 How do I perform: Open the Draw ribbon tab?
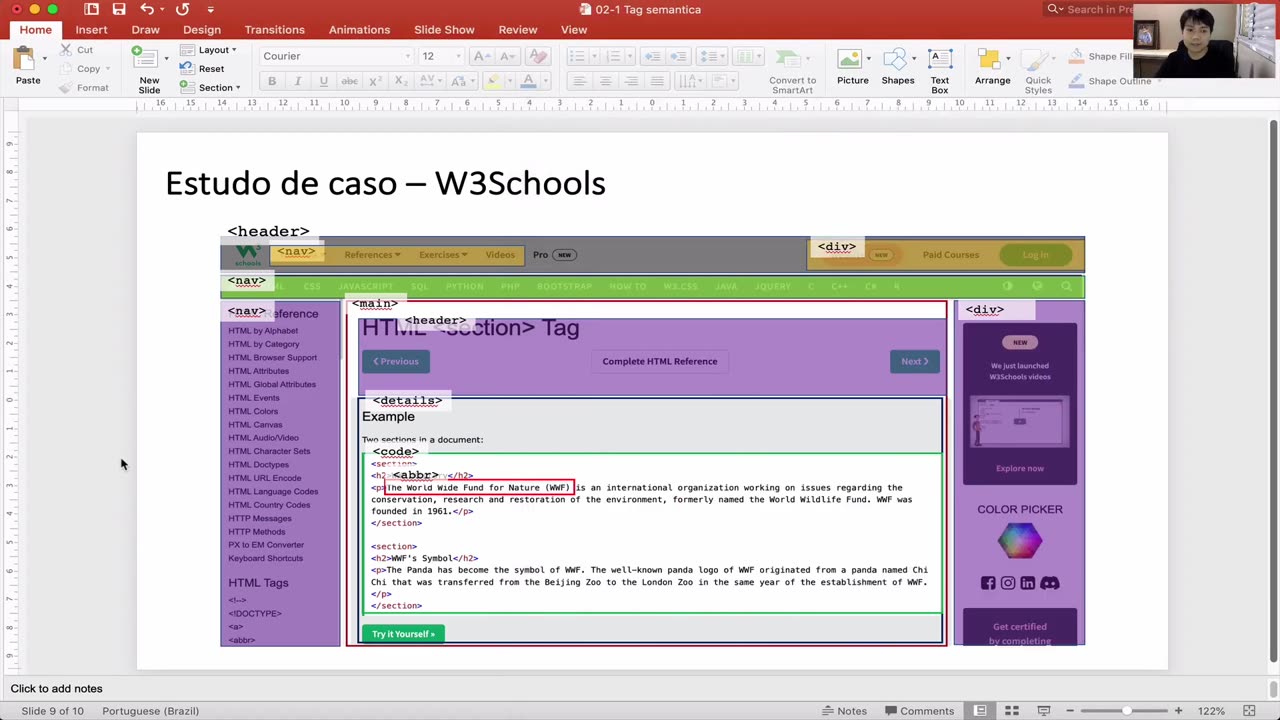click(x=145, y=30)
